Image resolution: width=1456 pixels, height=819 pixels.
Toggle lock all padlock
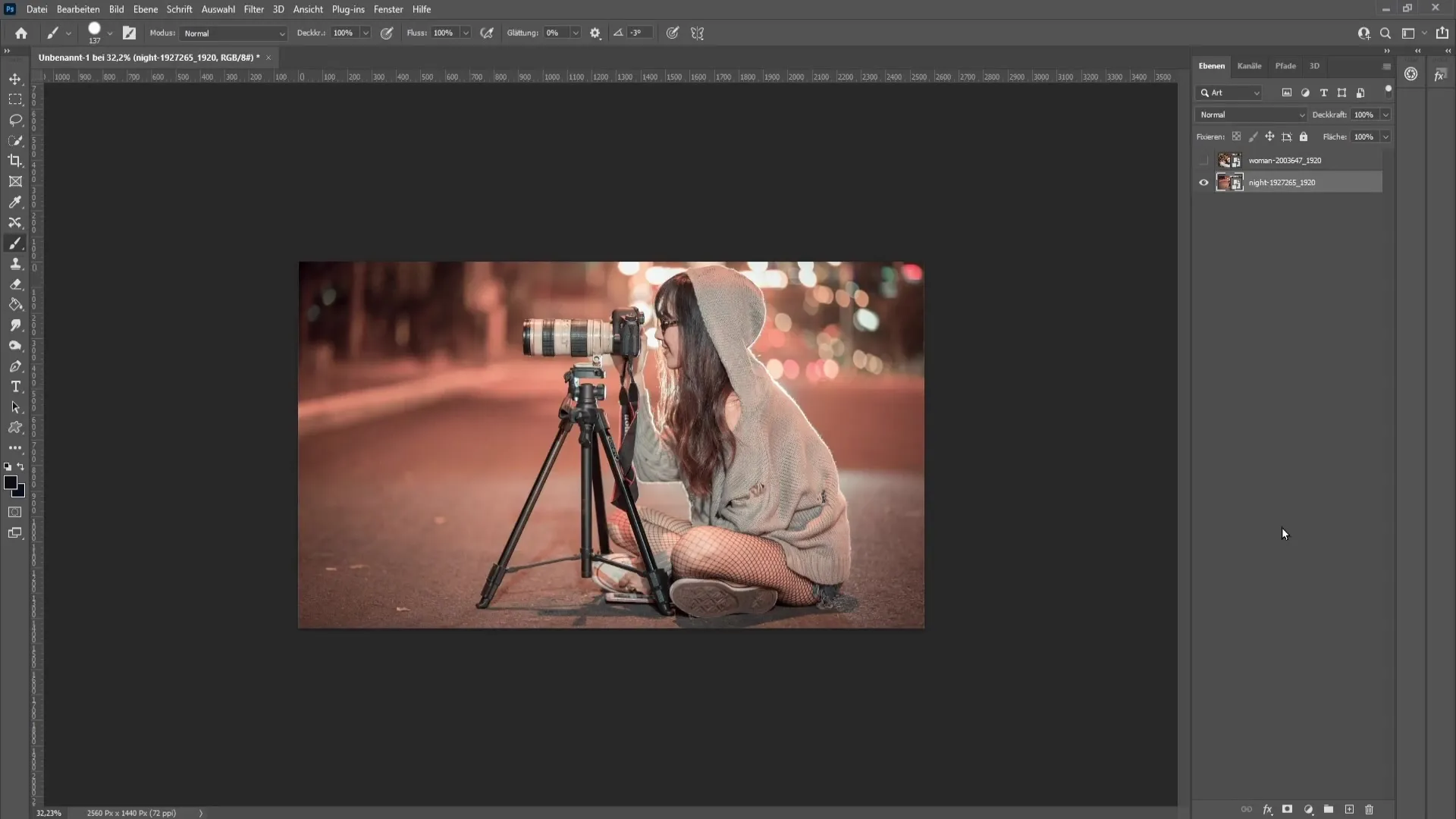[1304, 136]
